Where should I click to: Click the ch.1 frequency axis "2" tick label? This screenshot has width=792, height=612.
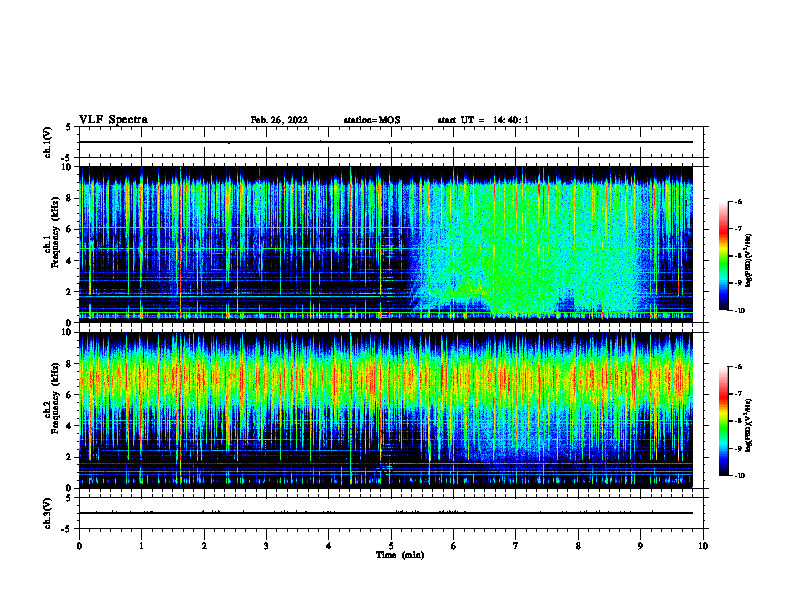(x=69, y=292)
